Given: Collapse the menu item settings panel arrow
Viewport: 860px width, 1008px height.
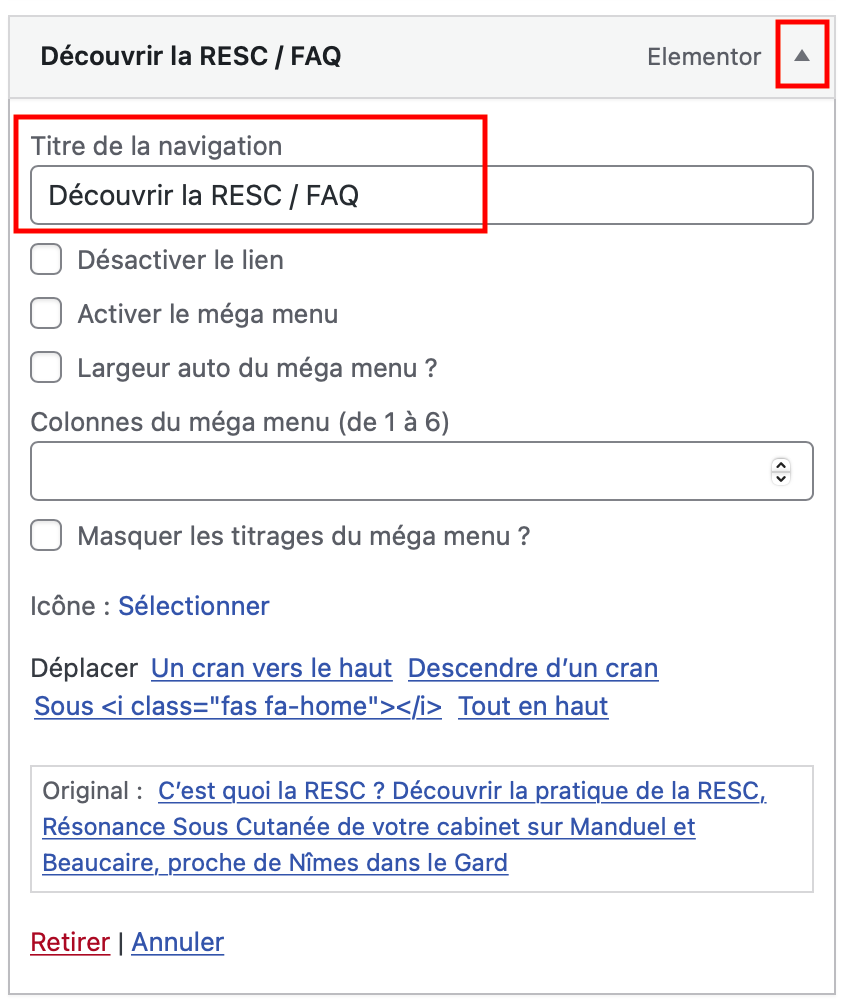Looking at the screenshot, I should [802, 56].
